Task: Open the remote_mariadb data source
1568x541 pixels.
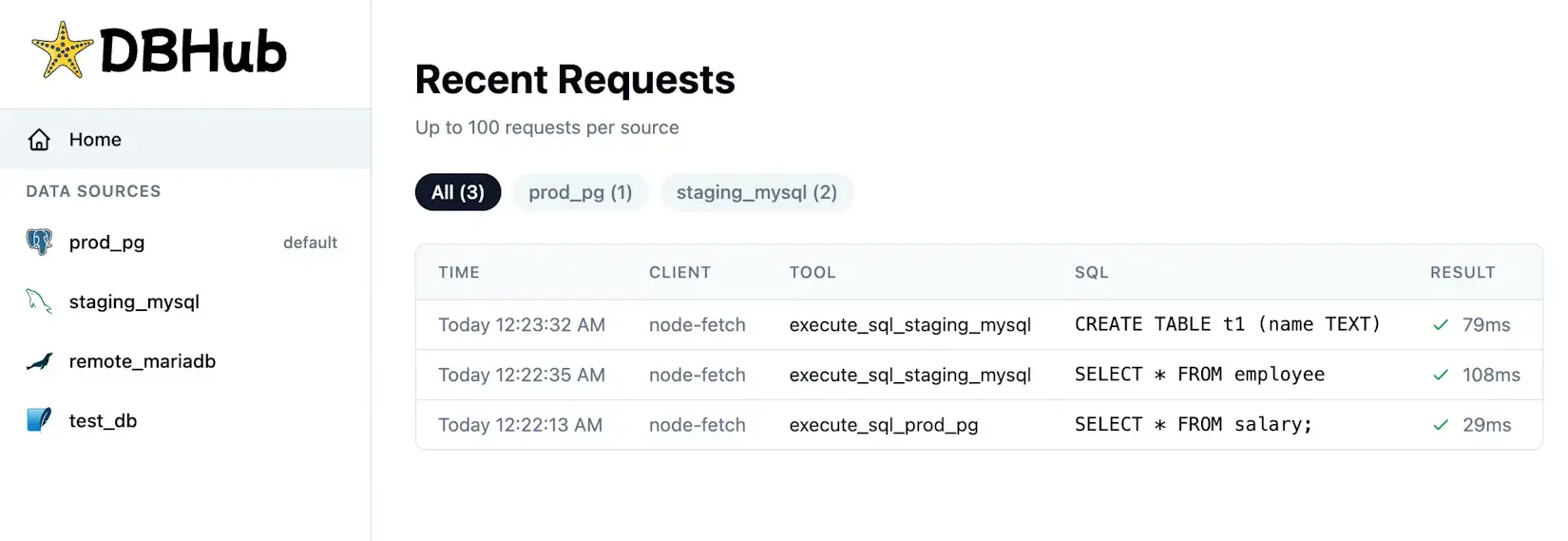Action: pos(143,361)
